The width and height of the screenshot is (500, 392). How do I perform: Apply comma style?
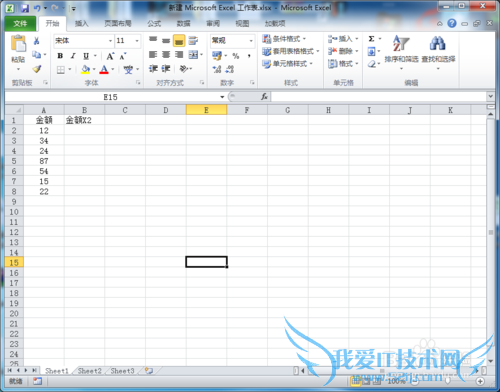coord(249,56)
